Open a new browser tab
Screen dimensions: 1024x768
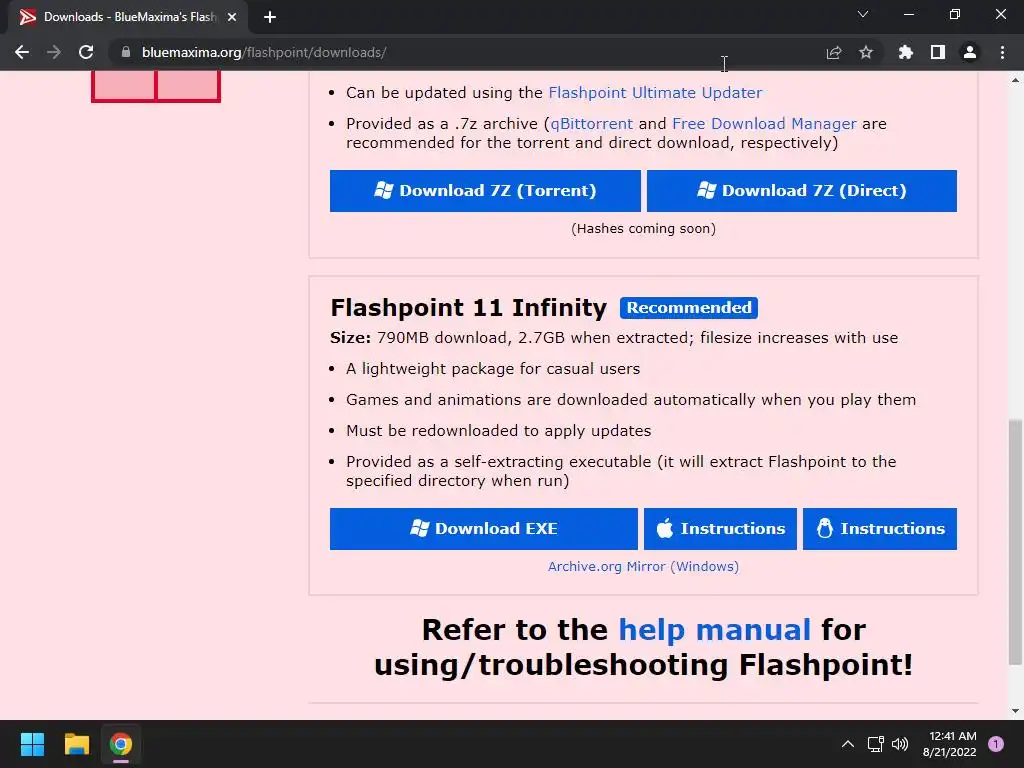(x=270, y=17)
